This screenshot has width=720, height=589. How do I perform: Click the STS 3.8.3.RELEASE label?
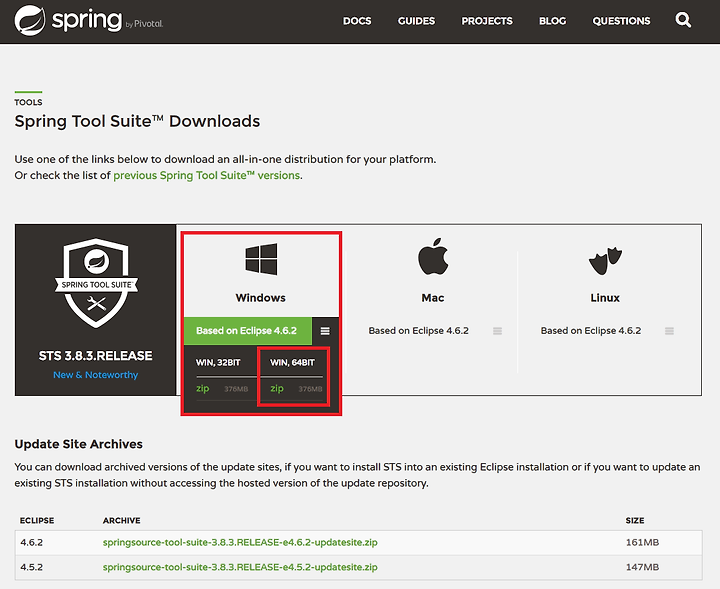[96, 356]
